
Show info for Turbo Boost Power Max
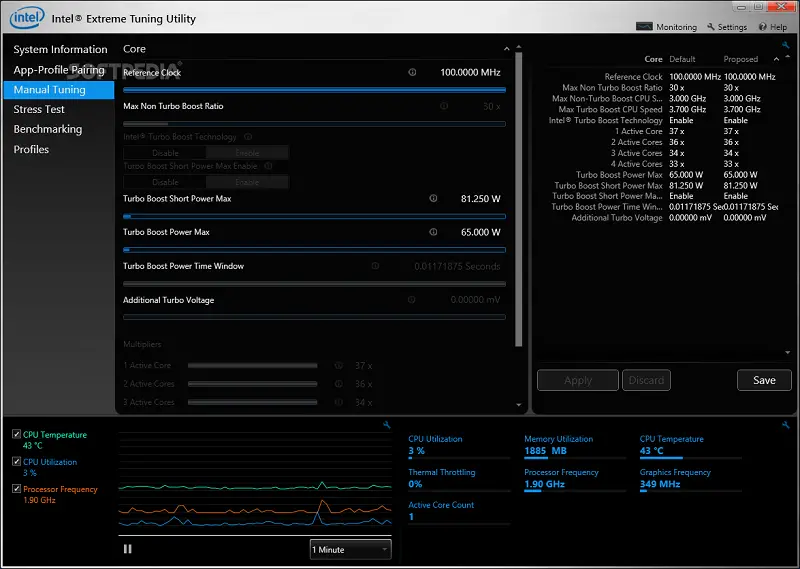pyautogui.click(x=433, y=232)
